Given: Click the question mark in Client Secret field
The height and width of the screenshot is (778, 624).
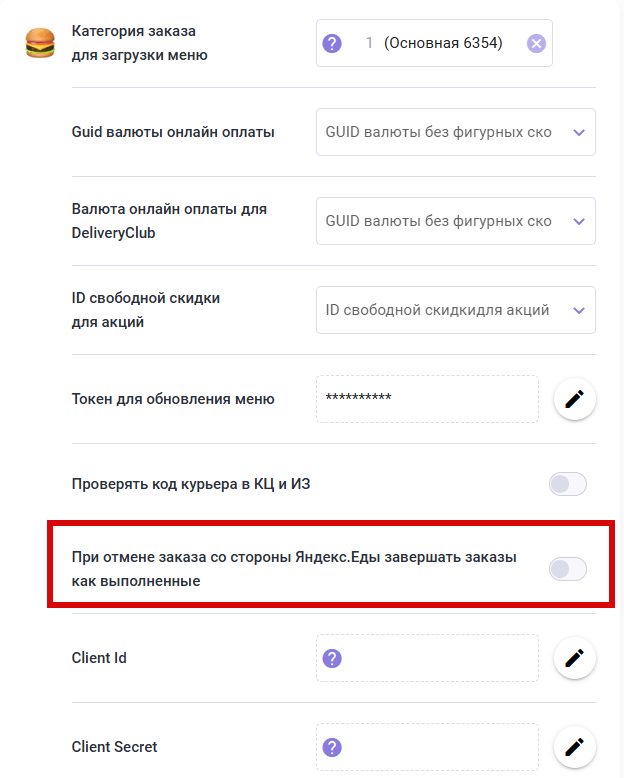Looking at the screenshot, I should (333, 747).
